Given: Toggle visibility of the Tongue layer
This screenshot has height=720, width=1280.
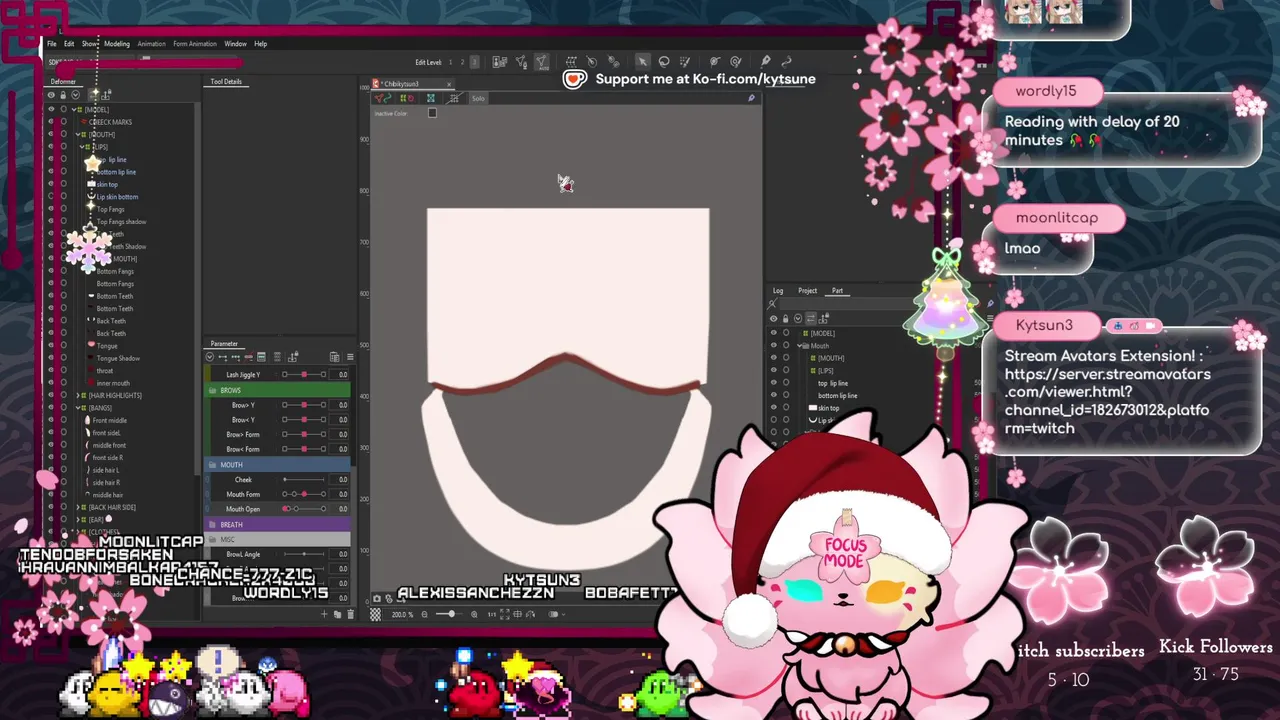Looking at the screenshot, I should (x=51, y=346).
